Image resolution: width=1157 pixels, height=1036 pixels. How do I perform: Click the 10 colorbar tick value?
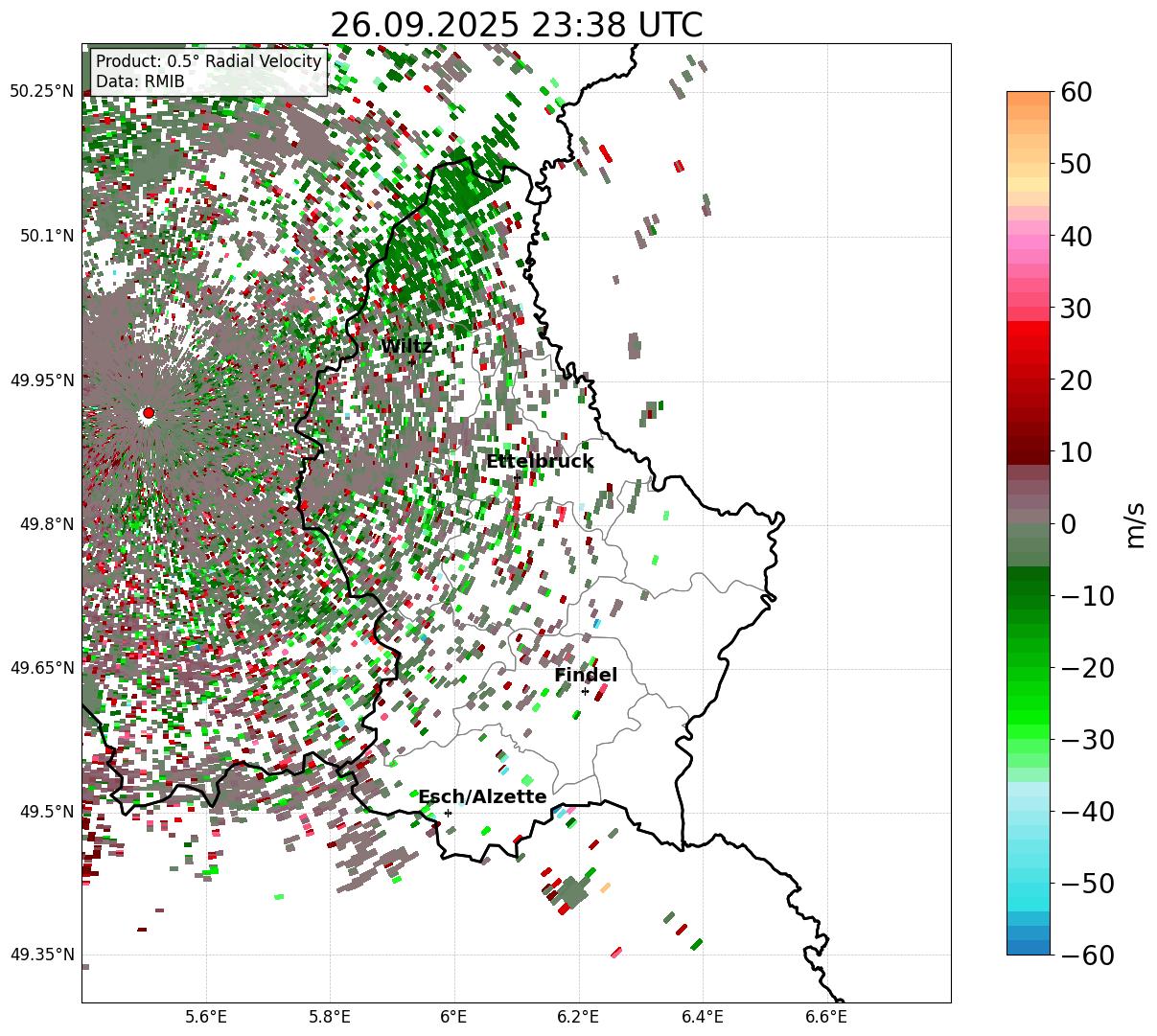pos(1076,451)
